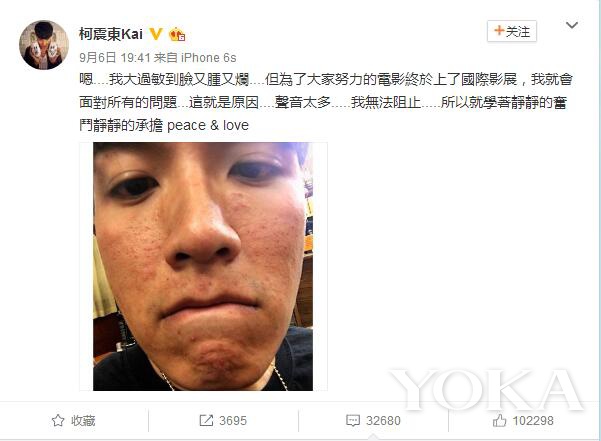601x441 pixels.
Task: Open the 柯震東Kai username link
Action: (x=111, y=34)
